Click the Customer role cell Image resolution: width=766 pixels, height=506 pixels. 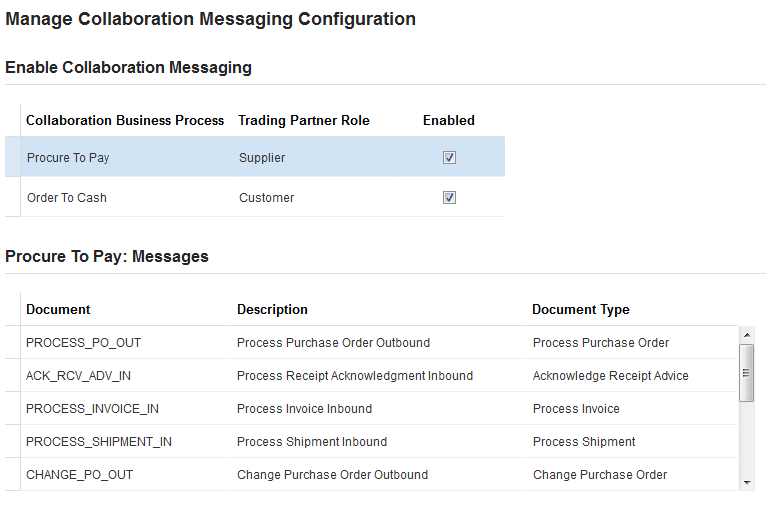(x=266, y=198)
